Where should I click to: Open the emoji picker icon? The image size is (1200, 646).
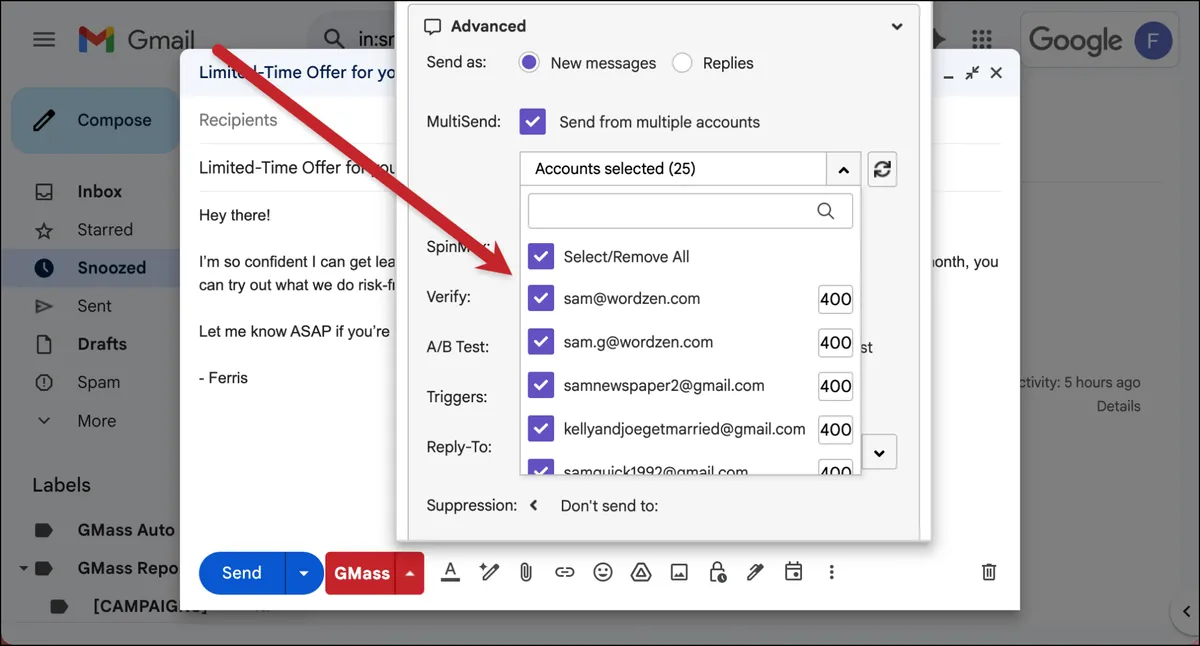603,572
